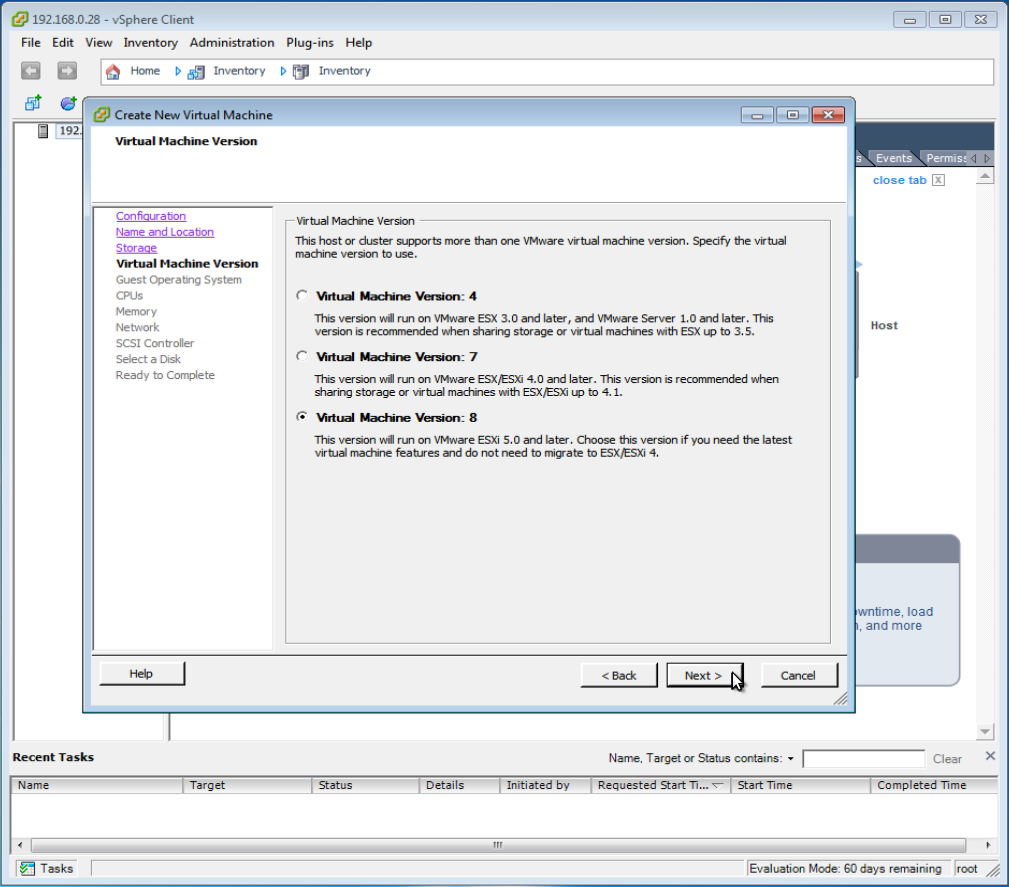
Task: Go to the Storage wizard step
Action: [x=136, y=248]
